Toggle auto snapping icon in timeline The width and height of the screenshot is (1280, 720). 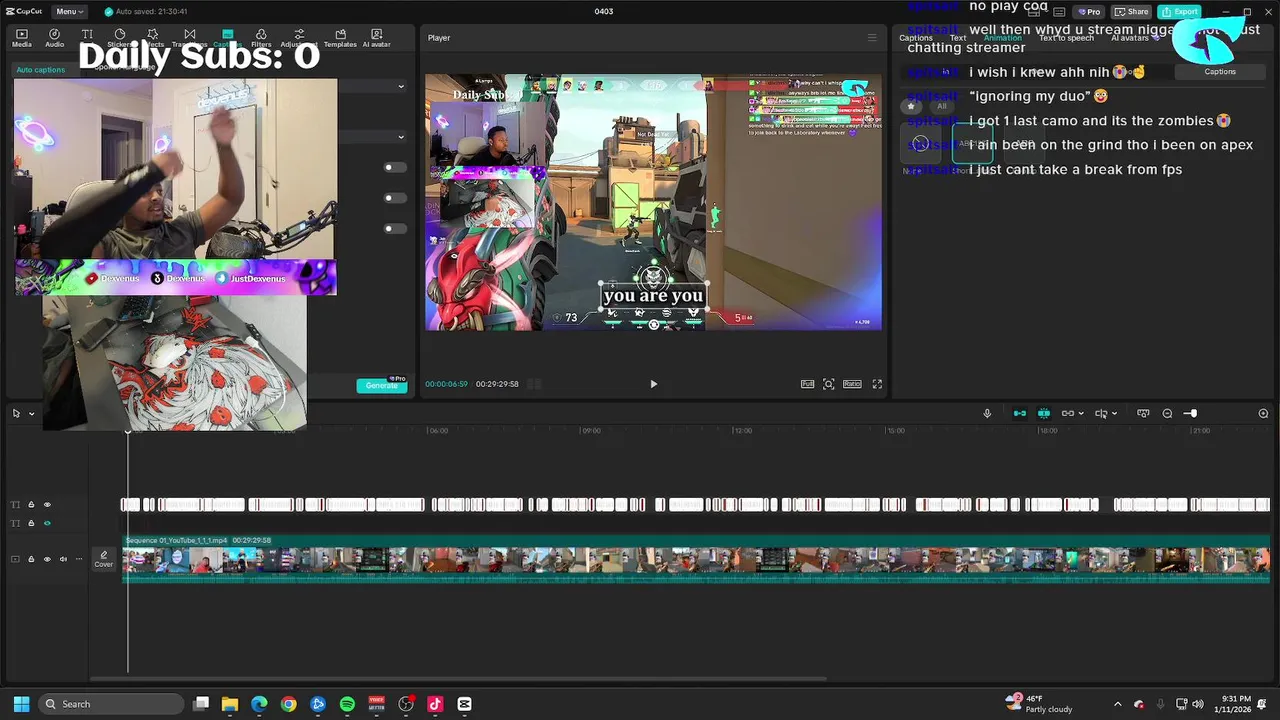(x=1044, y=413)
